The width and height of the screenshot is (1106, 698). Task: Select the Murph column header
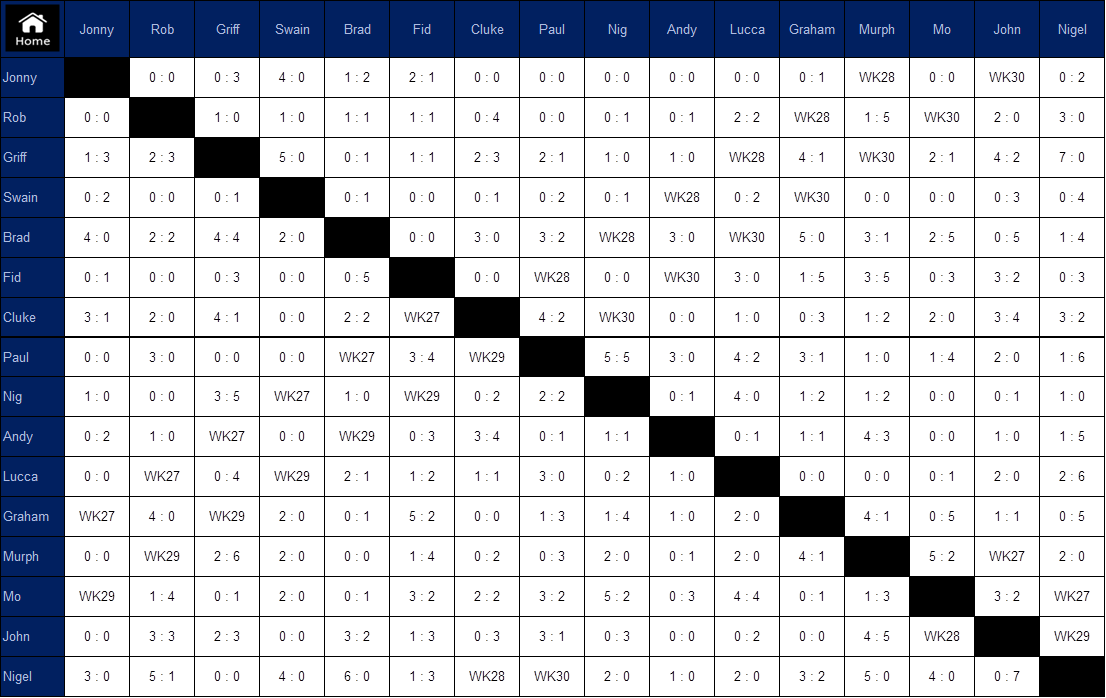(877, 29)
